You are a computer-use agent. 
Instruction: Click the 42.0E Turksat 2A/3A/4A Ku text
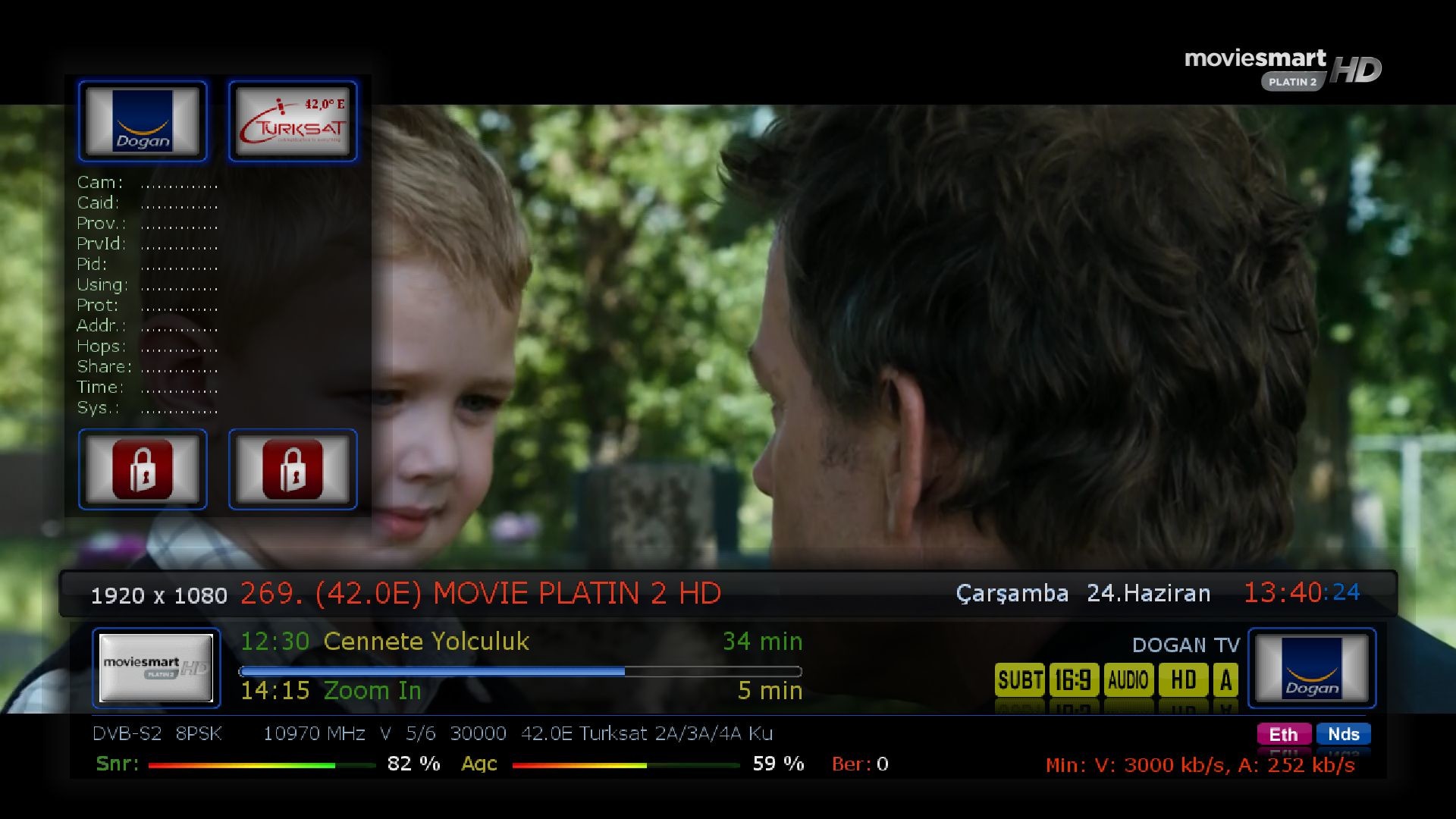[647, 734]
